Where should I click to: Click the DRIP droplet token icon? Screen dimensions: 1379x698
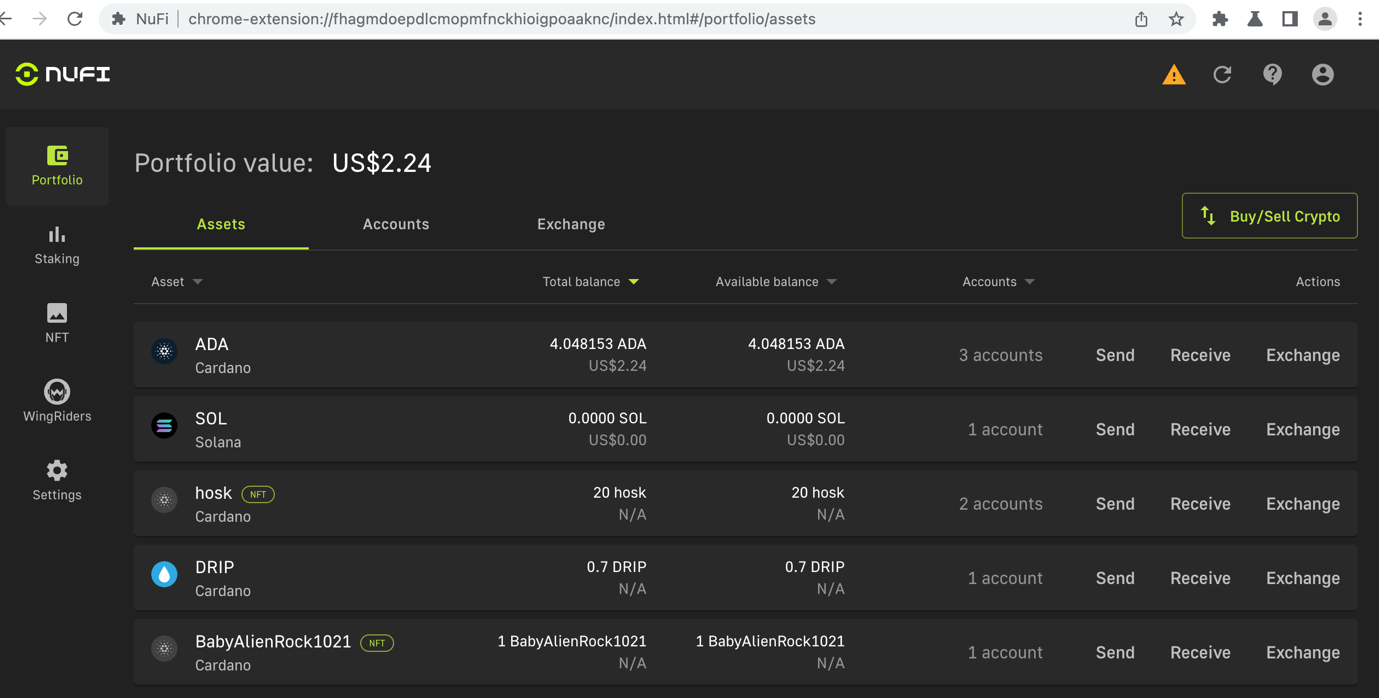(164, 574)
